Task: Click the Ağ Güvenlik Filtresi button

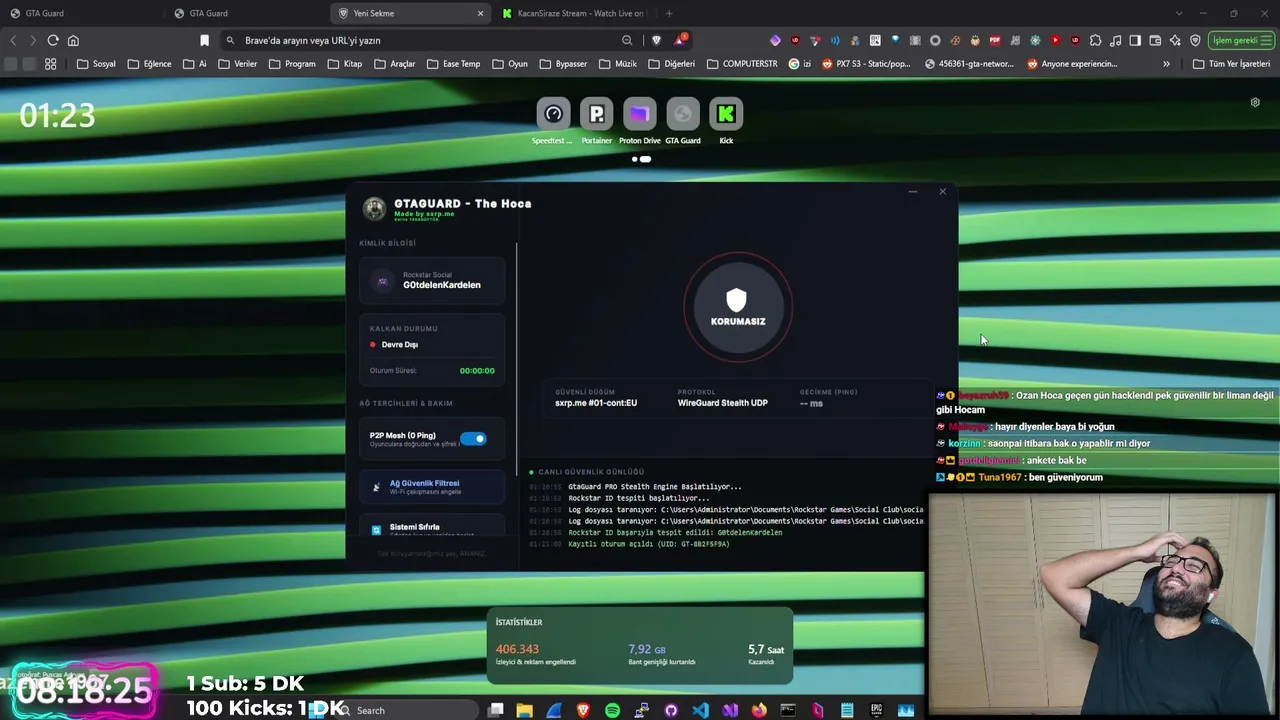Action: (432, 487)
